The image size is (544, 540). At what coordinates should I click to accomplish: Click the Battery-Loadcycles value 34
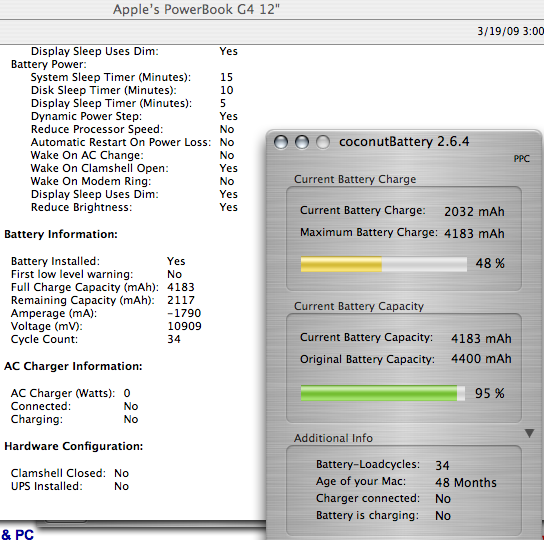[442, 465]
